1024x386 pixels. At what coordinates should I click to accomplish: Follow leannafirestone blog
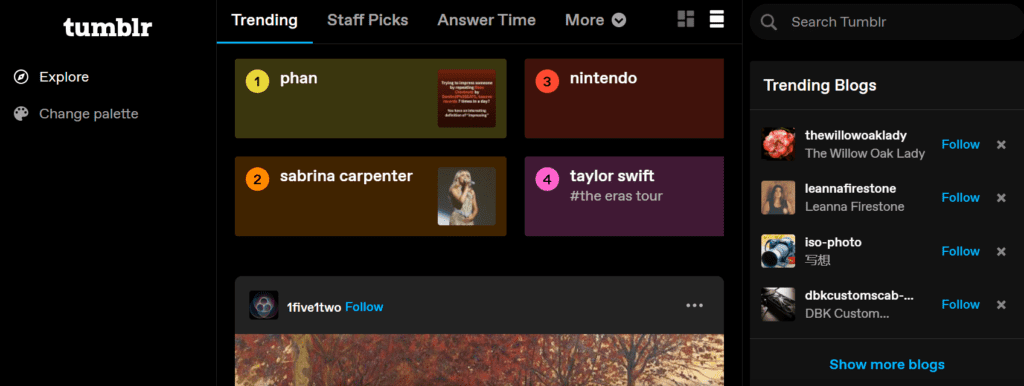pos(961,198)
